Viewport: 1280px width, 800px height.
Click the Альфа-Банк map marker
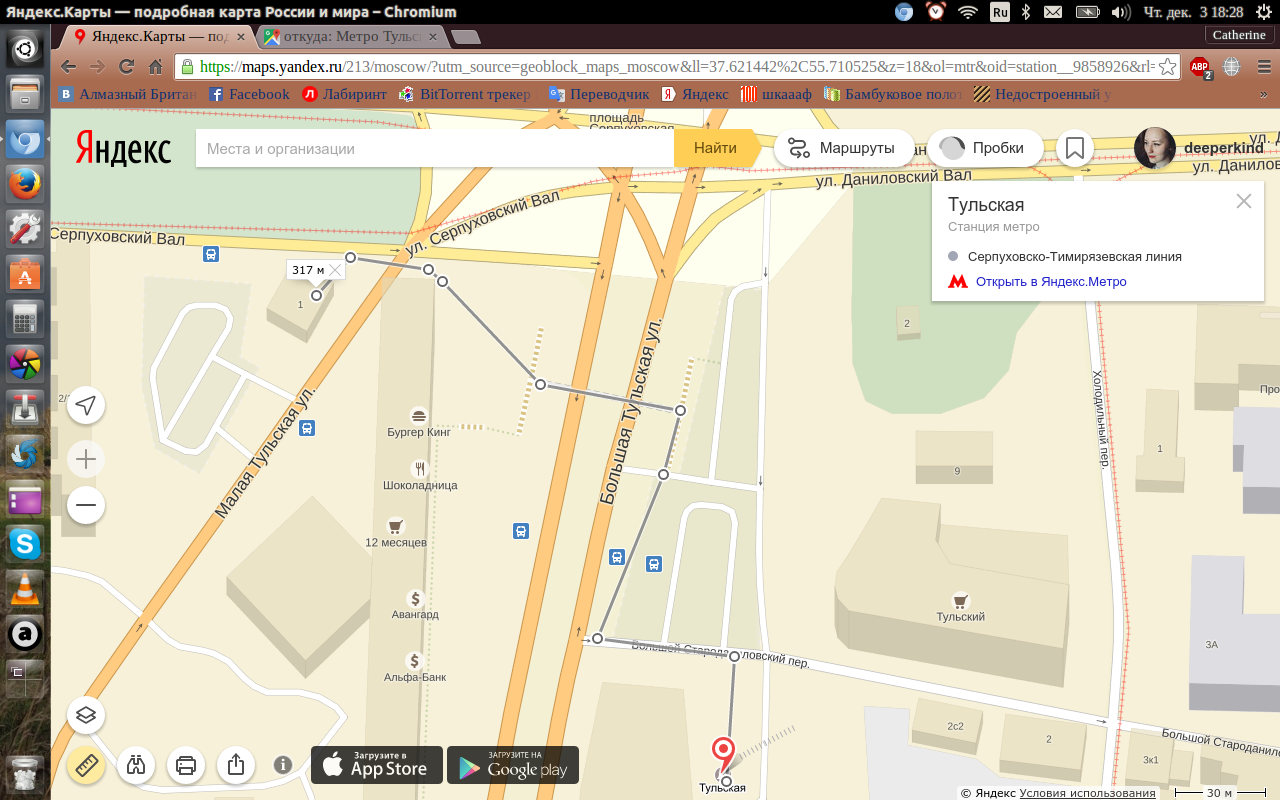(x=414, y=660)
